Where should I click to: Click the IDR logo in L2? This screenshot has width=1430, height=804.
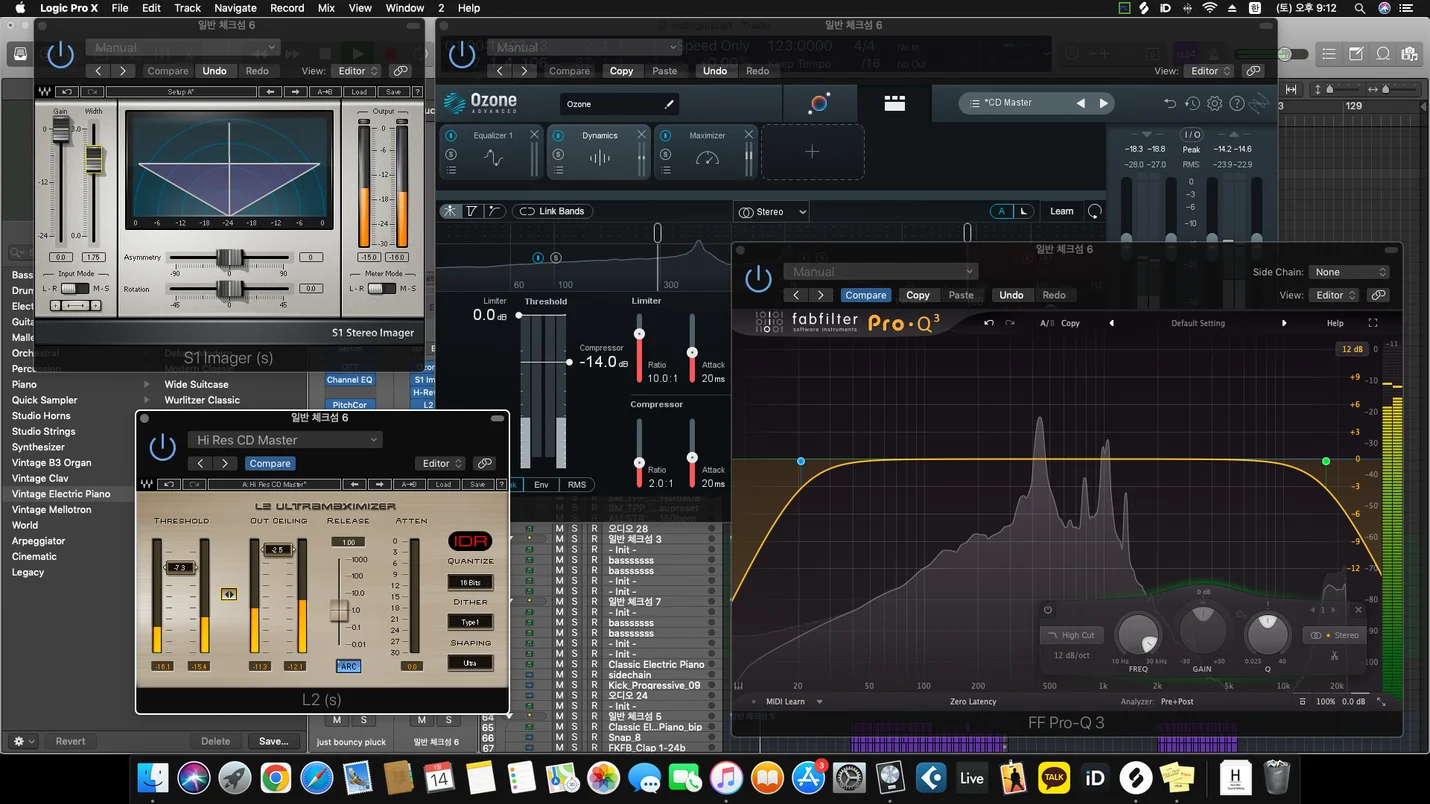(x=469, y=542)
